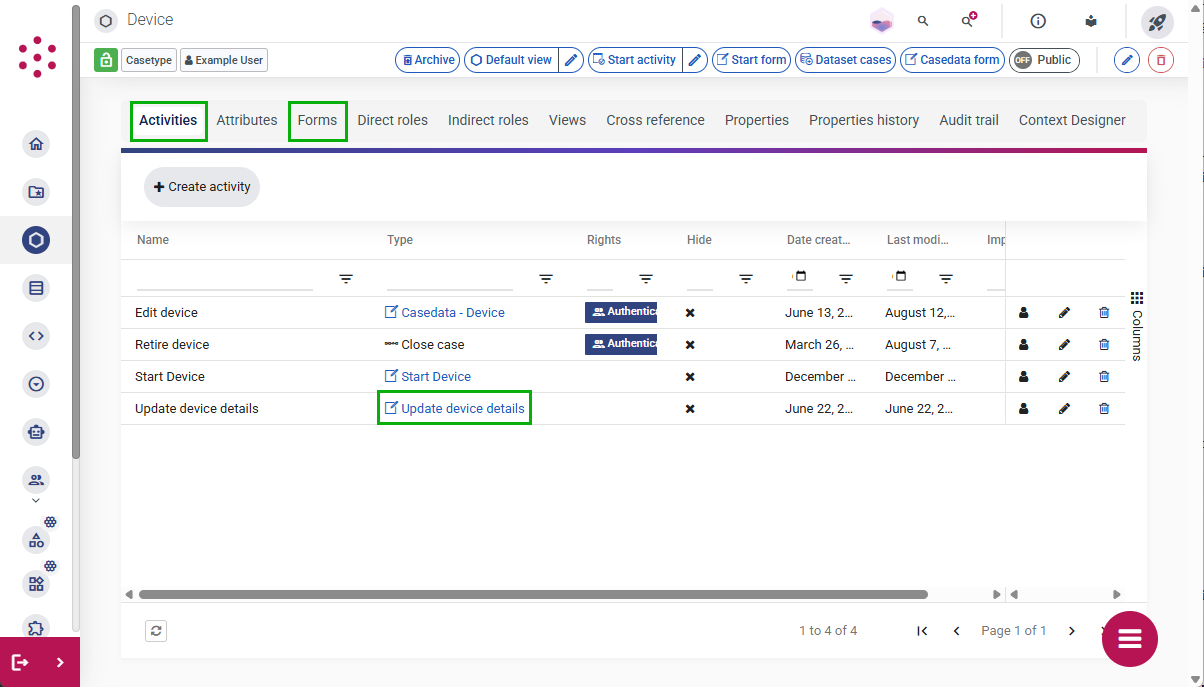Click the red trash delete casetype button

click(x=1161, y=60)
